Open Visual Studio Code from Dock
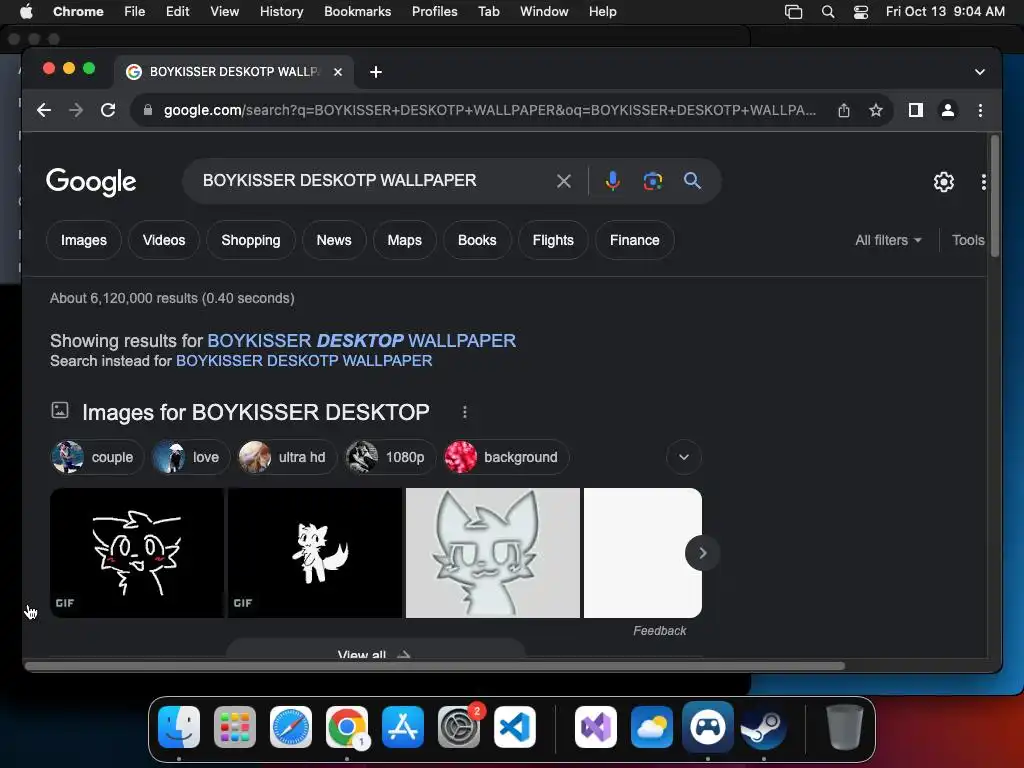The image size is (1024, 768). 515,727
